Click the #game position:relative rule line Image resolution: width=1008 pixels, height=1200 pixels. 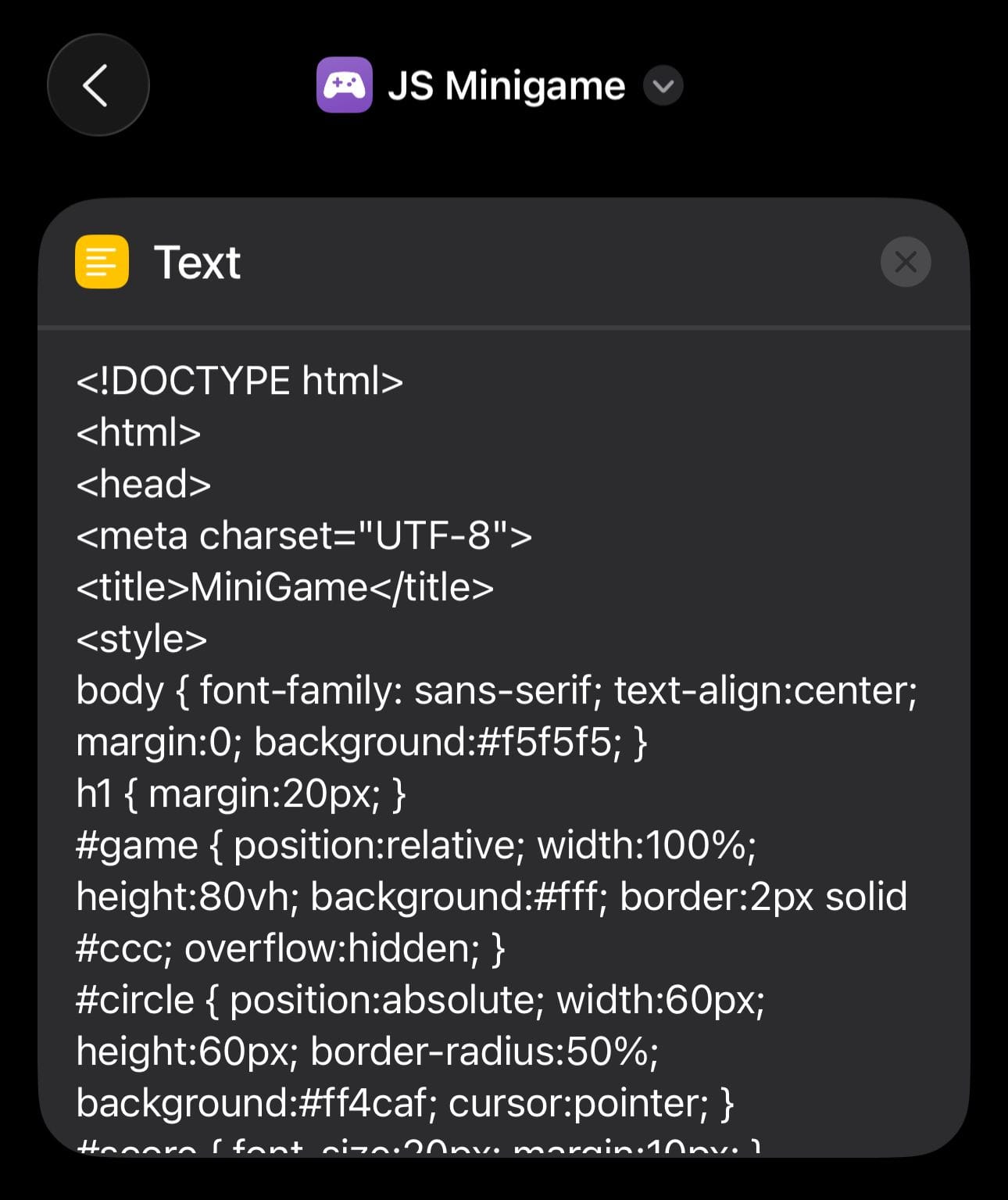click(x=416, y=846)
